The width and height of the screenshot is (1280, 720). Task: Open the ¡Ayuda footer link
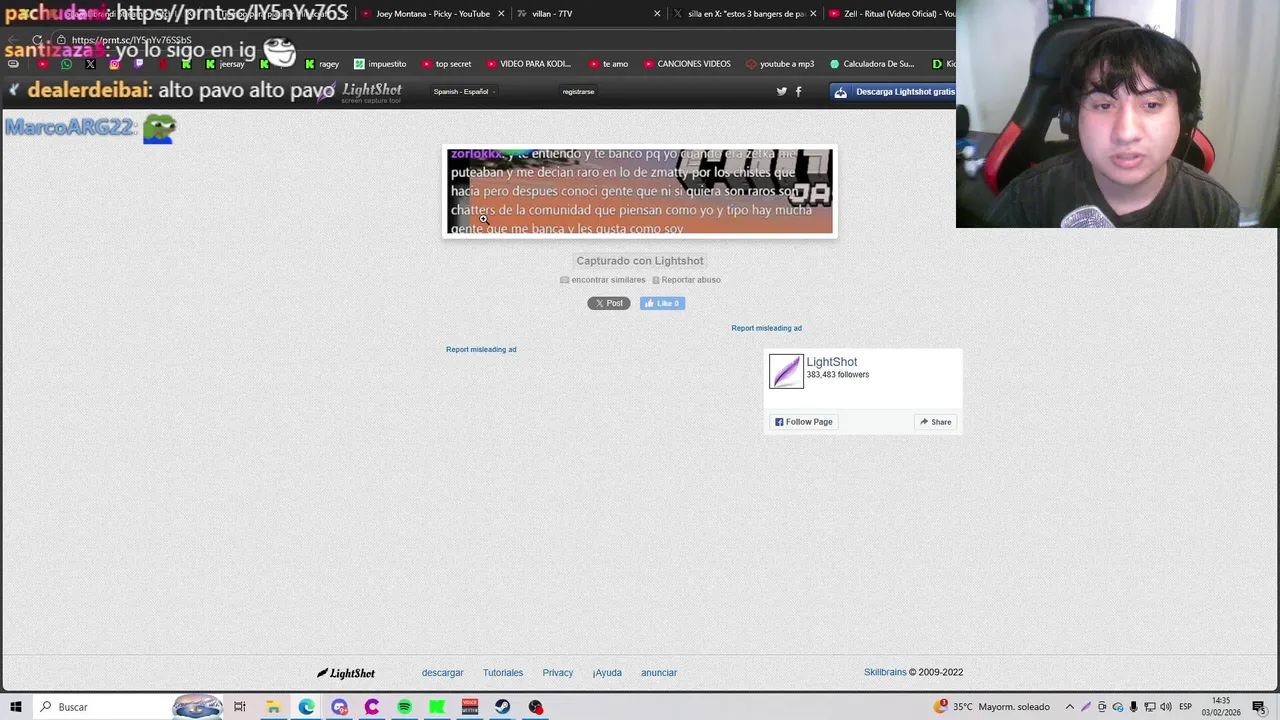pyautogui.click(x=607, y=673)
